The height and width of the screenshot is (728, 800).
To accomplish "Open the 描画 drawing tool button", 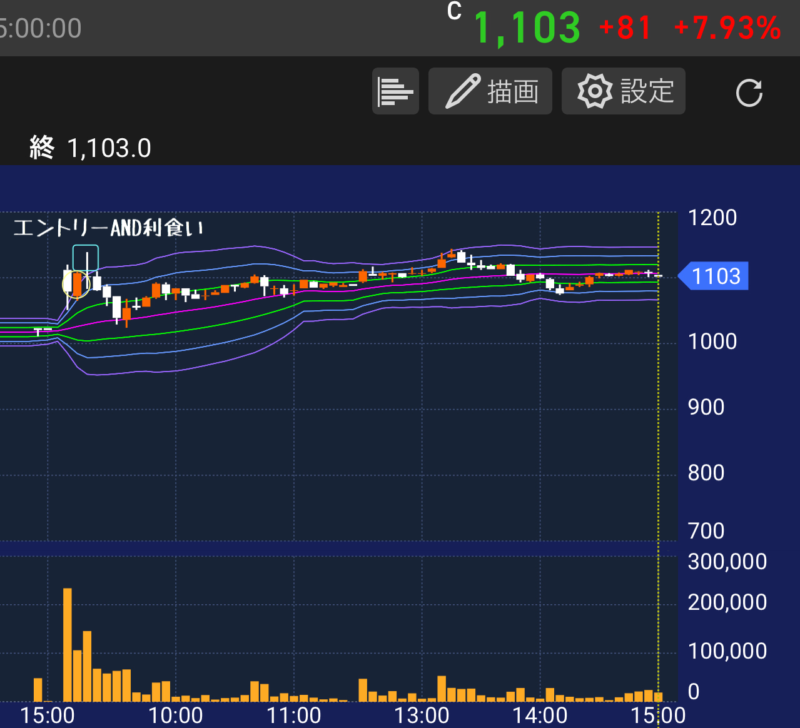I will coord(490,91).
